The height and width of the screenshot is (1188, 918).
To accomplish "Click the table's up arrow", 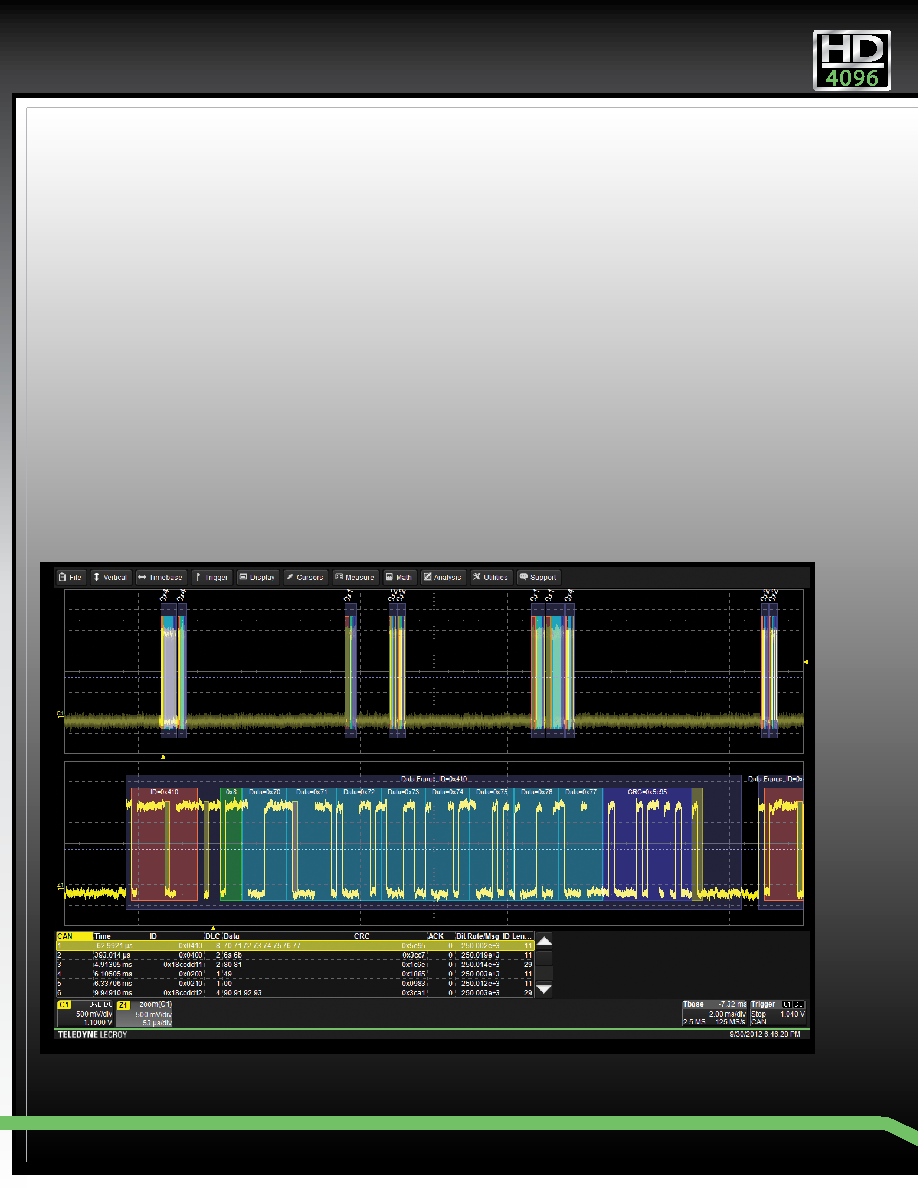I will click(544, 940).
